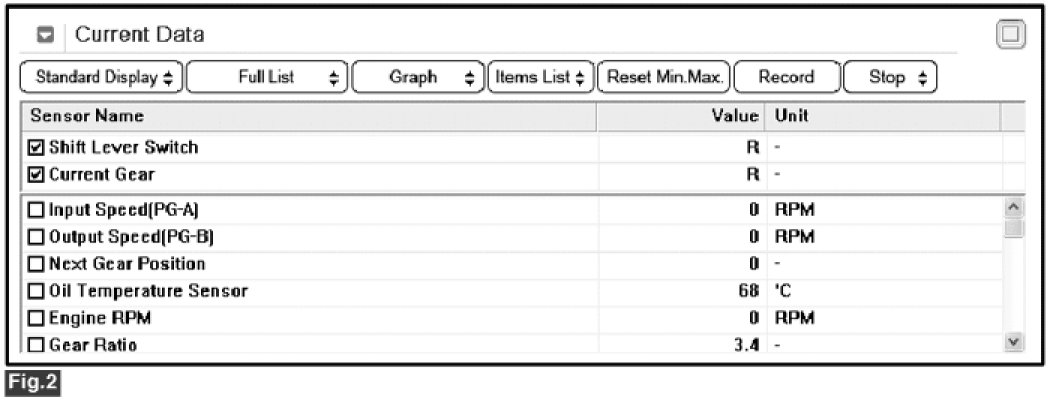Check the Oil Temperature Sensor box
The width and height of the screenshot is (1050, 400).
(37, 292)
